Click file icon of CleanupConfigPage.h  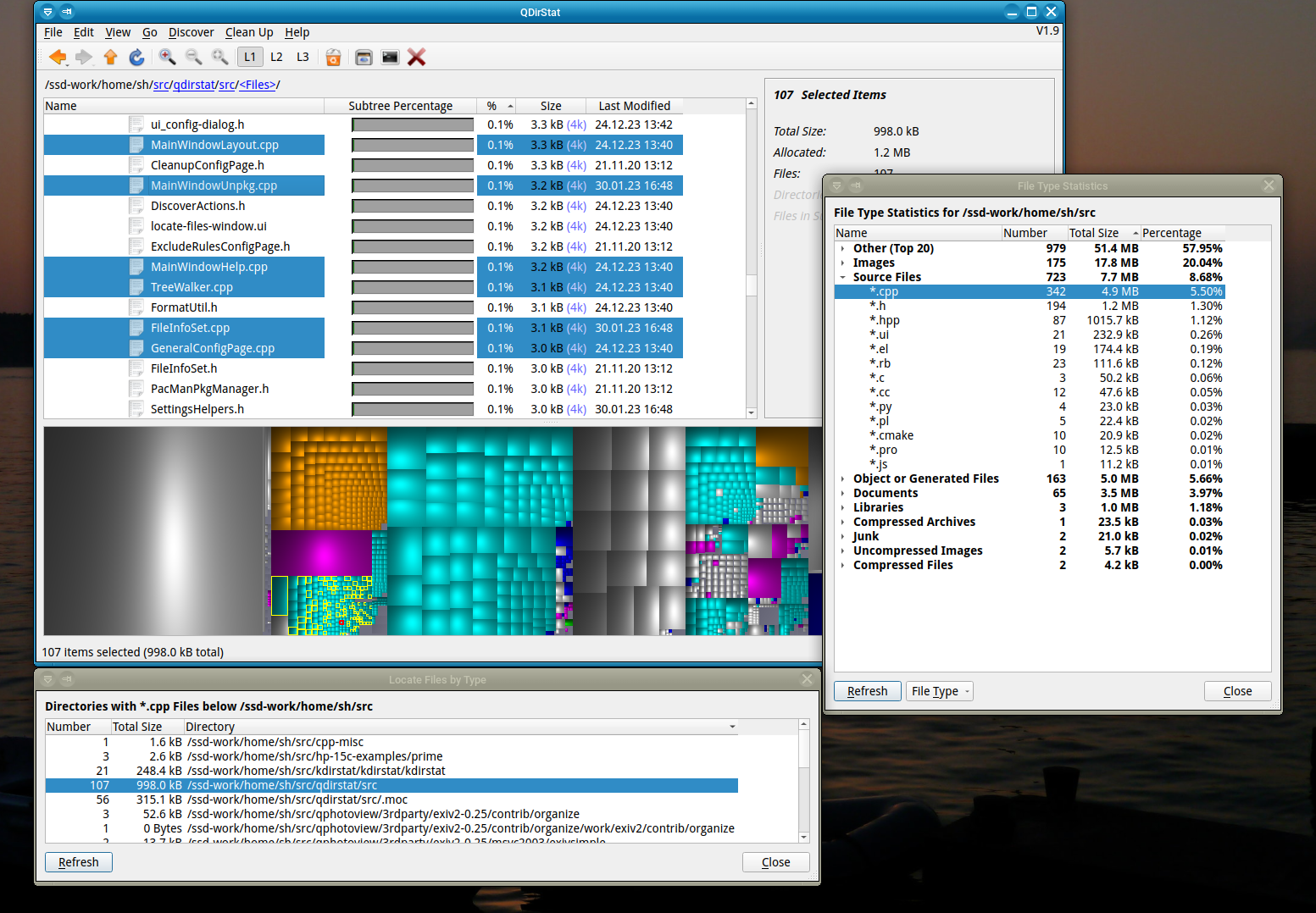[136, 165]
